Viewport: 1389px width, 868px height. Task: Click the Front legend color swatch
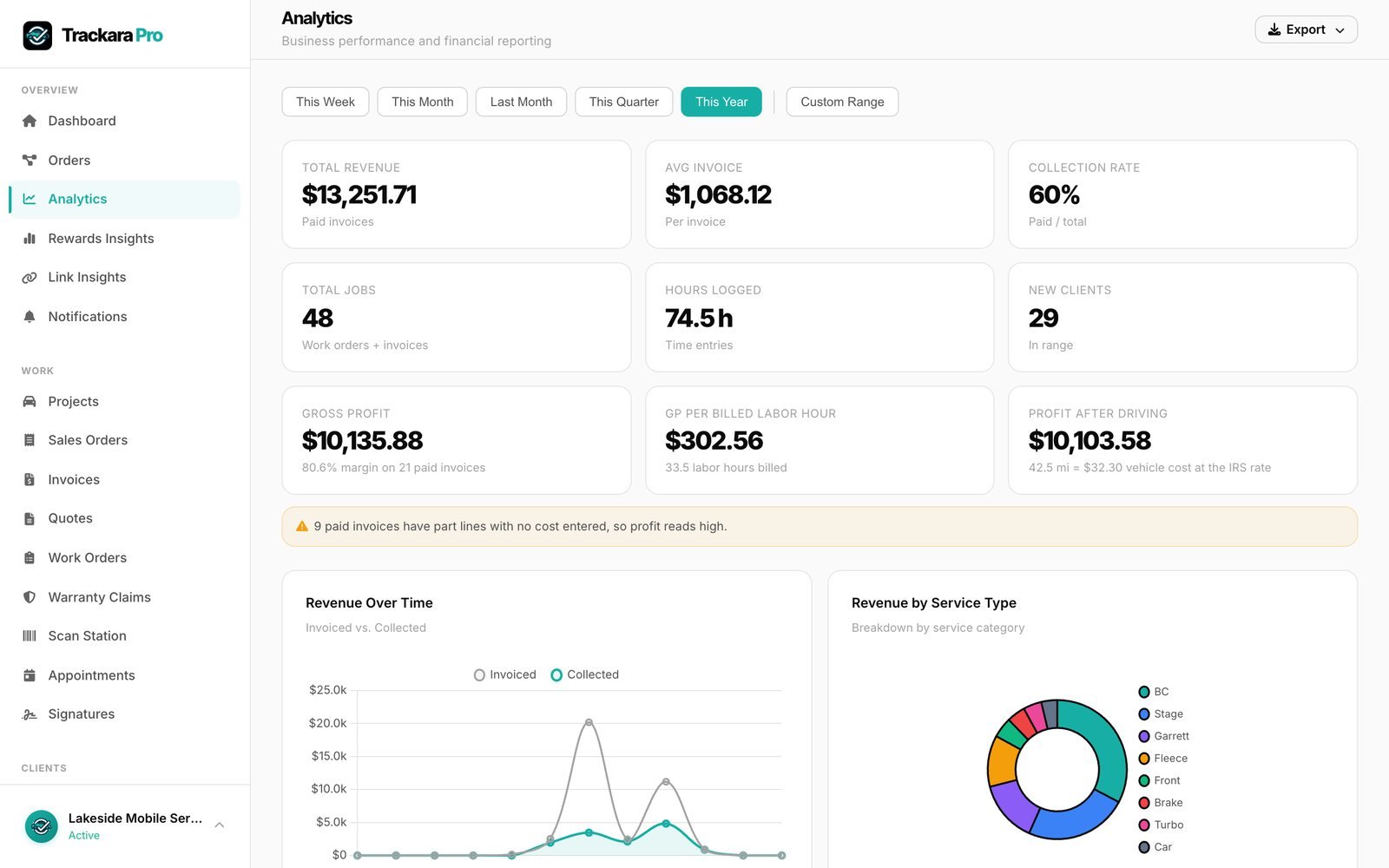click(x=1144, y=780)
